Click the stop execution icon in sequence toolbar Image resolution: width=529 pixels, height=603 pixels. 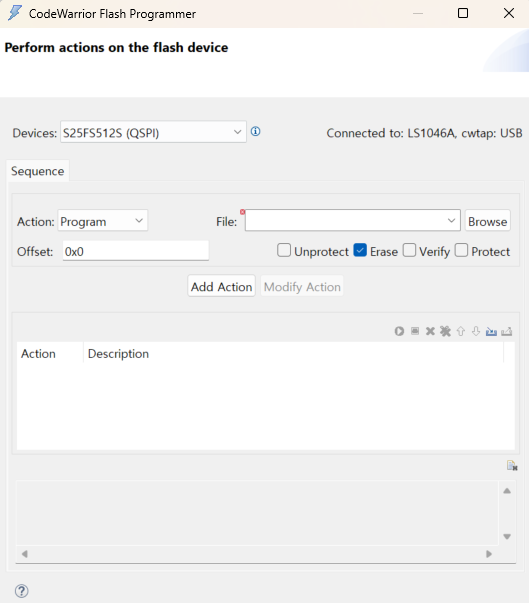pos(415,331)
